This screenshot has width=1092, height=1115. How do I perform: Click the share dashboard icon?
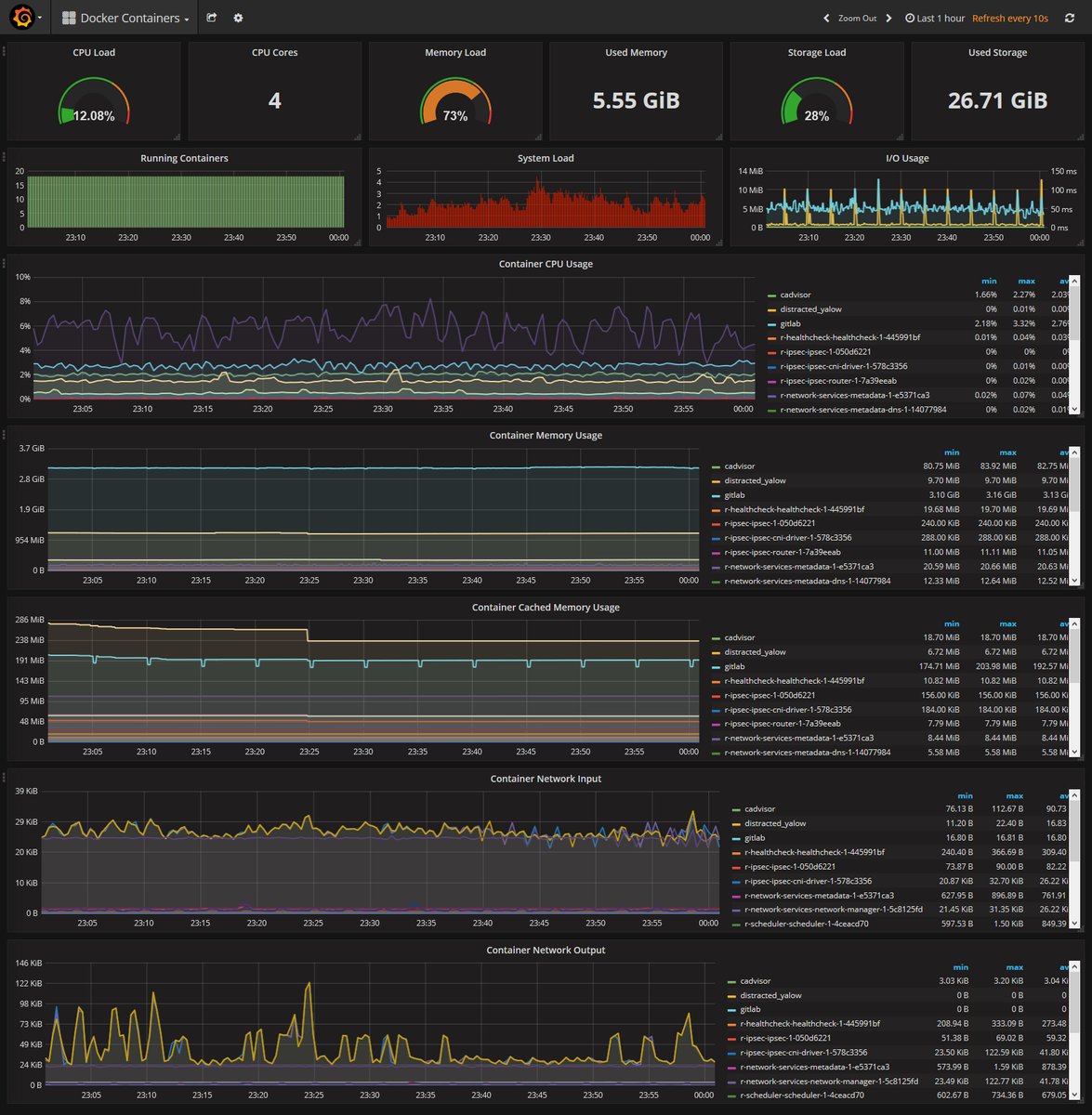(x=212, y=18)
